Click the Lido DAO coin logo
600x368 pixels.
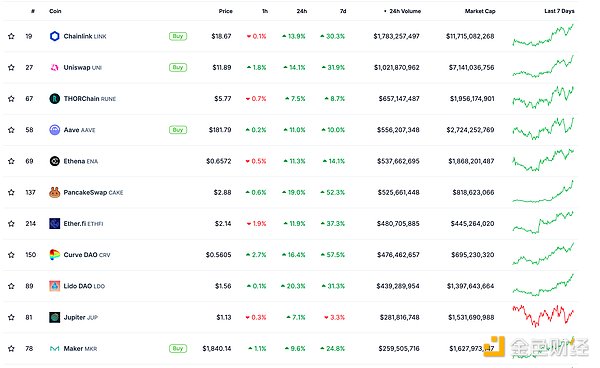tap(55, 286)
